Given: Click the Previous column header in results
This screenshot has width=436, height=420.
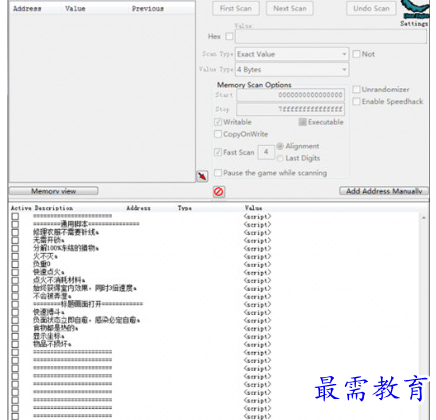Looking at the screenshot, I should (x=148, y=9).
